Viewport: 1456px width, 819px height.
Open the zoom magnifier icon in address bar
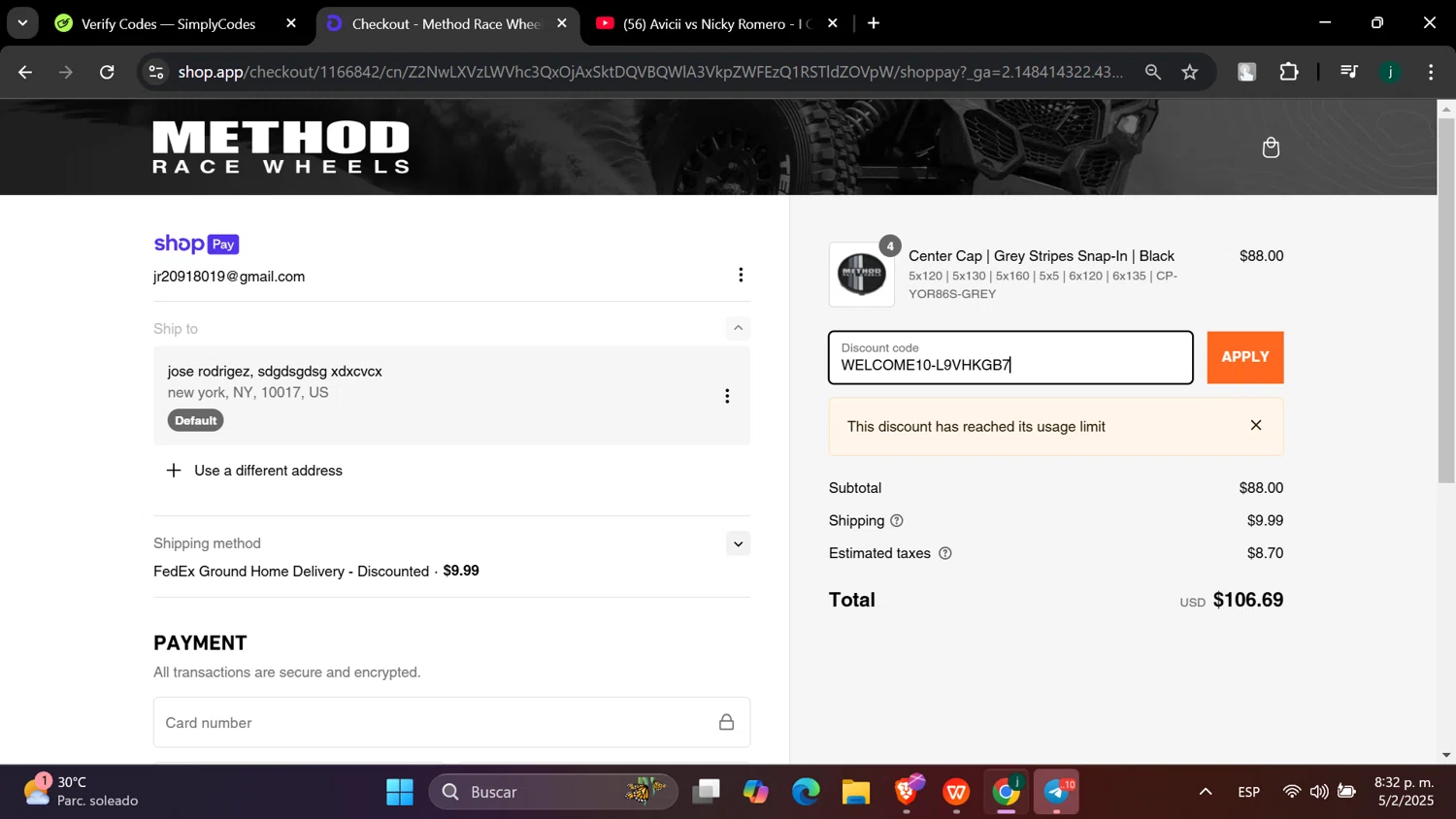[1153, 72]
